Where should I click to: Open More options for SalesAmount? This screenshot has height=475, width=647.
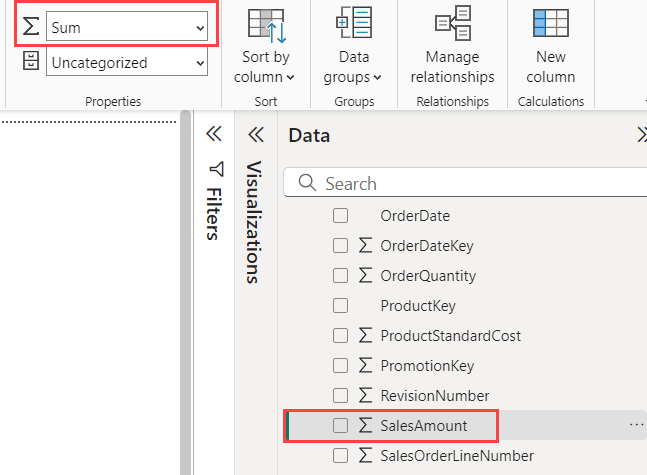click(x=636, y=426)
